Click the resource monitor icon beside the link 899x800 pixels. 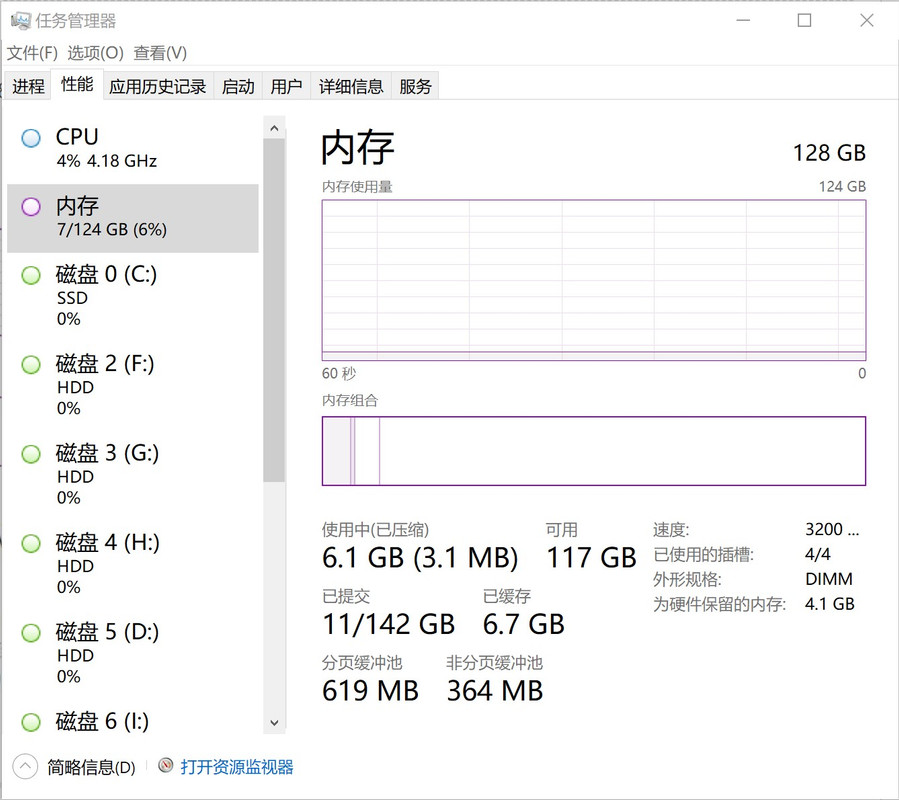tap(166, 765)
